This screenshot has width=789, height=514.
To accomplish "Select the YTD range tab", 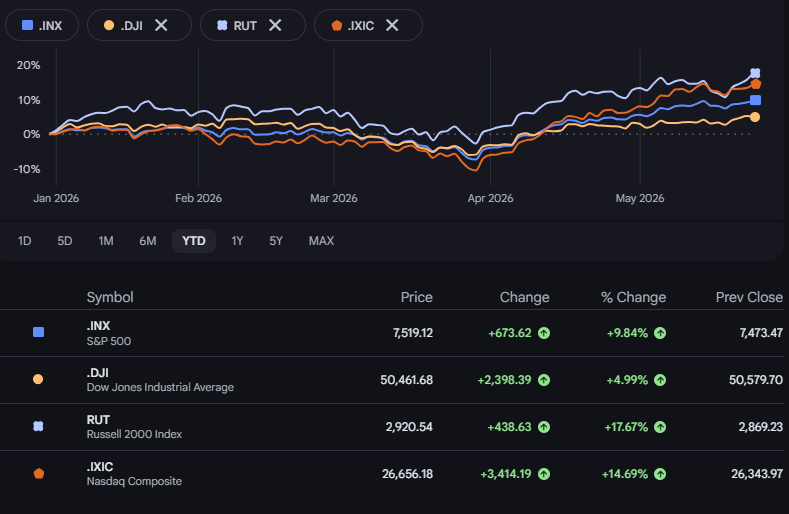I will tap(194, 241).
